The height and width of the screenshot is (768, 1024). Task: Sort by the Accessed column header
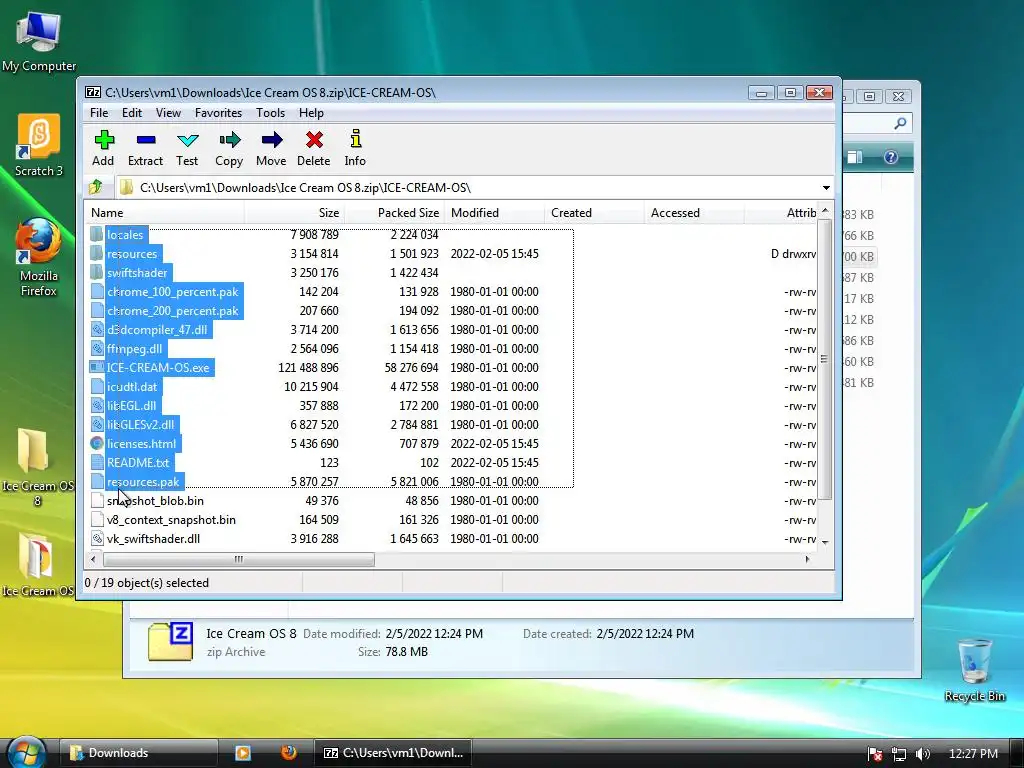click(x=694, y=213)
